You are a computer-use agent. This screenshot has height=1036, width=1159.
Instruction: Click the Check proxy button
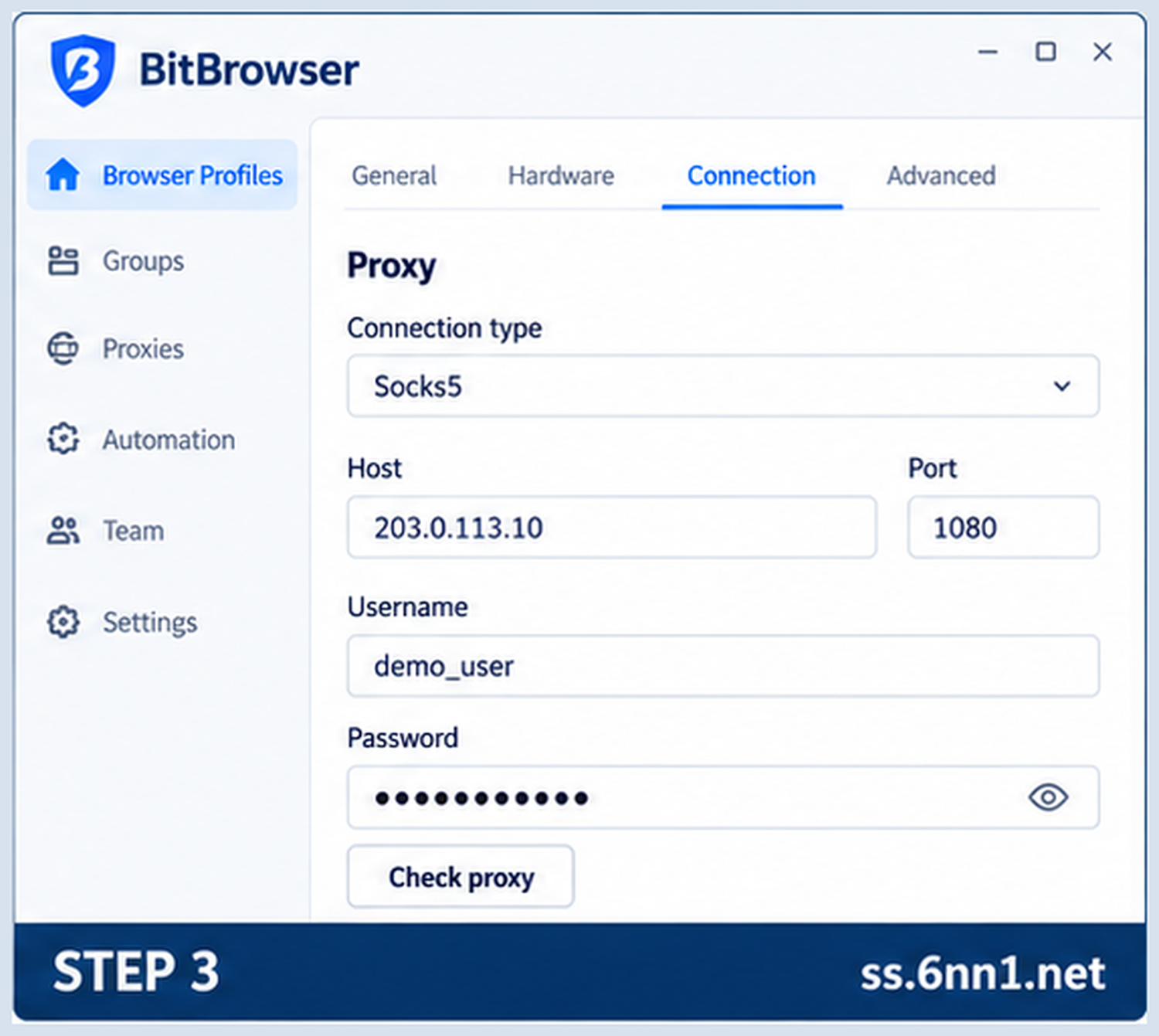(461, 876)
